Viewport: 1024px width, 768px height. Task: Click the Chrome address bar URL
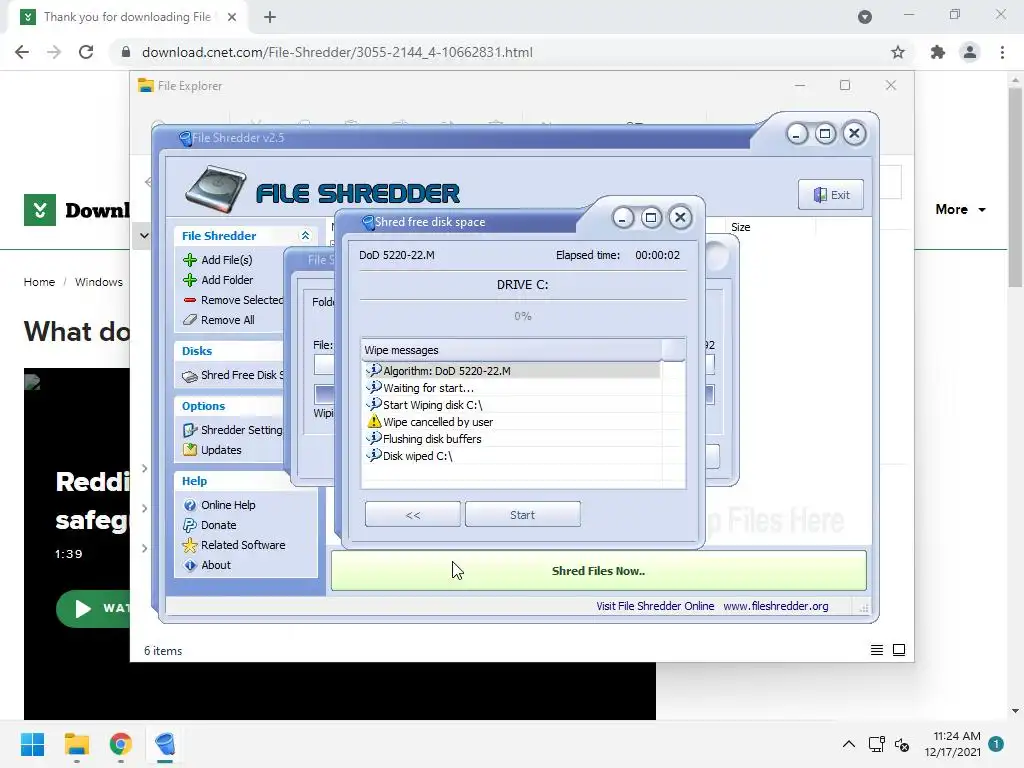tap(337, 52)
